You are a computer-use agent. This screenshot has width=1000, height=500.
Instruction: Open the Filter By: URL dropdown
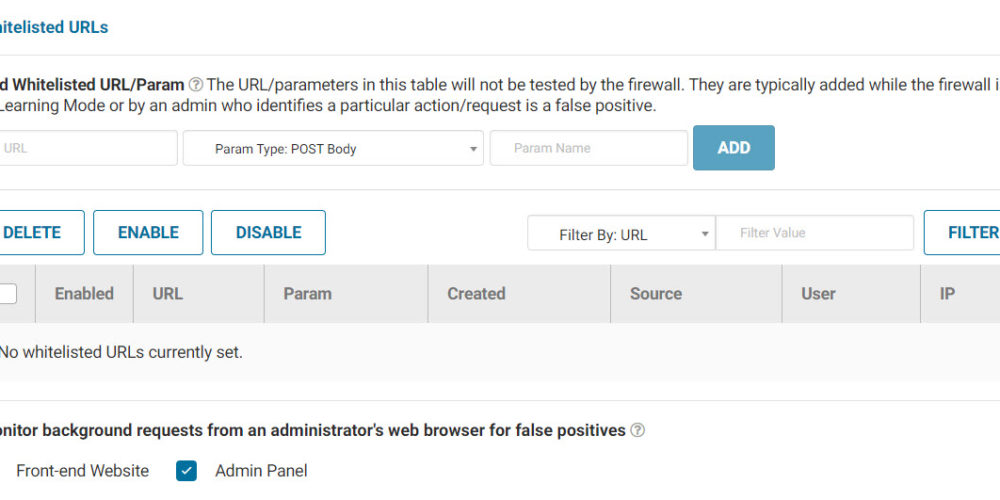click(621, 233)
